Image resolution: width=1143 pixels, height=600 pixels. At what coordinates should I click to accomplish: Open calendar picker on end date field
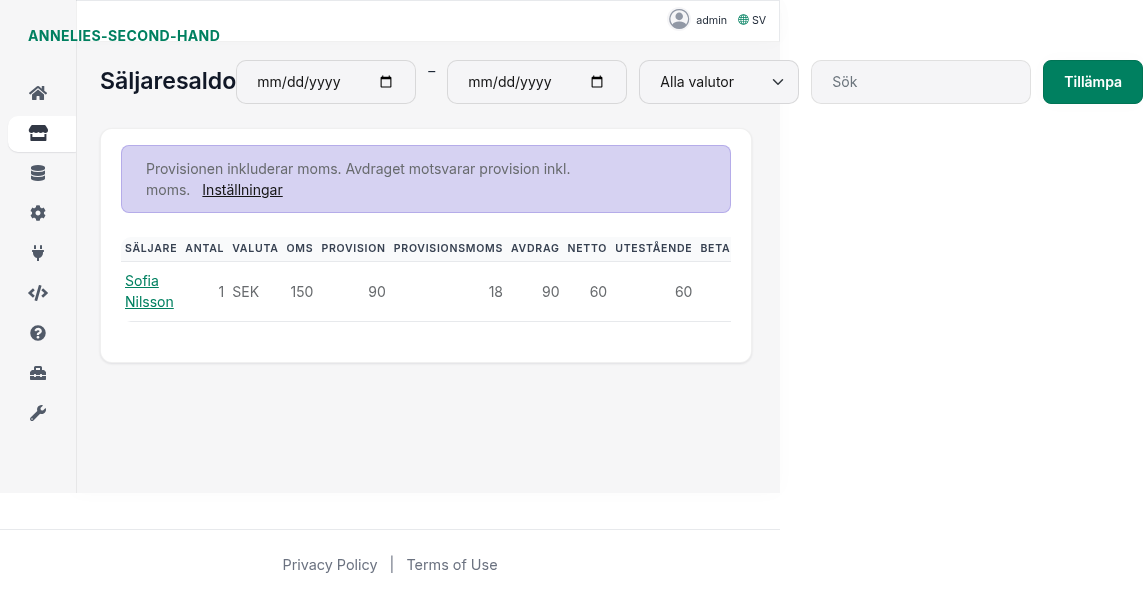(597, 82)
